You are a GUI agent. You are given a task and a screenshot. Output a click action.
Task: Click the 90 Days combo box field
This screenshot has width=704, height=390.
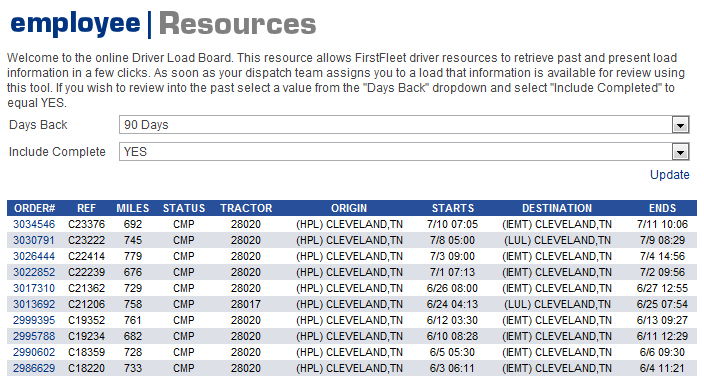404,125
